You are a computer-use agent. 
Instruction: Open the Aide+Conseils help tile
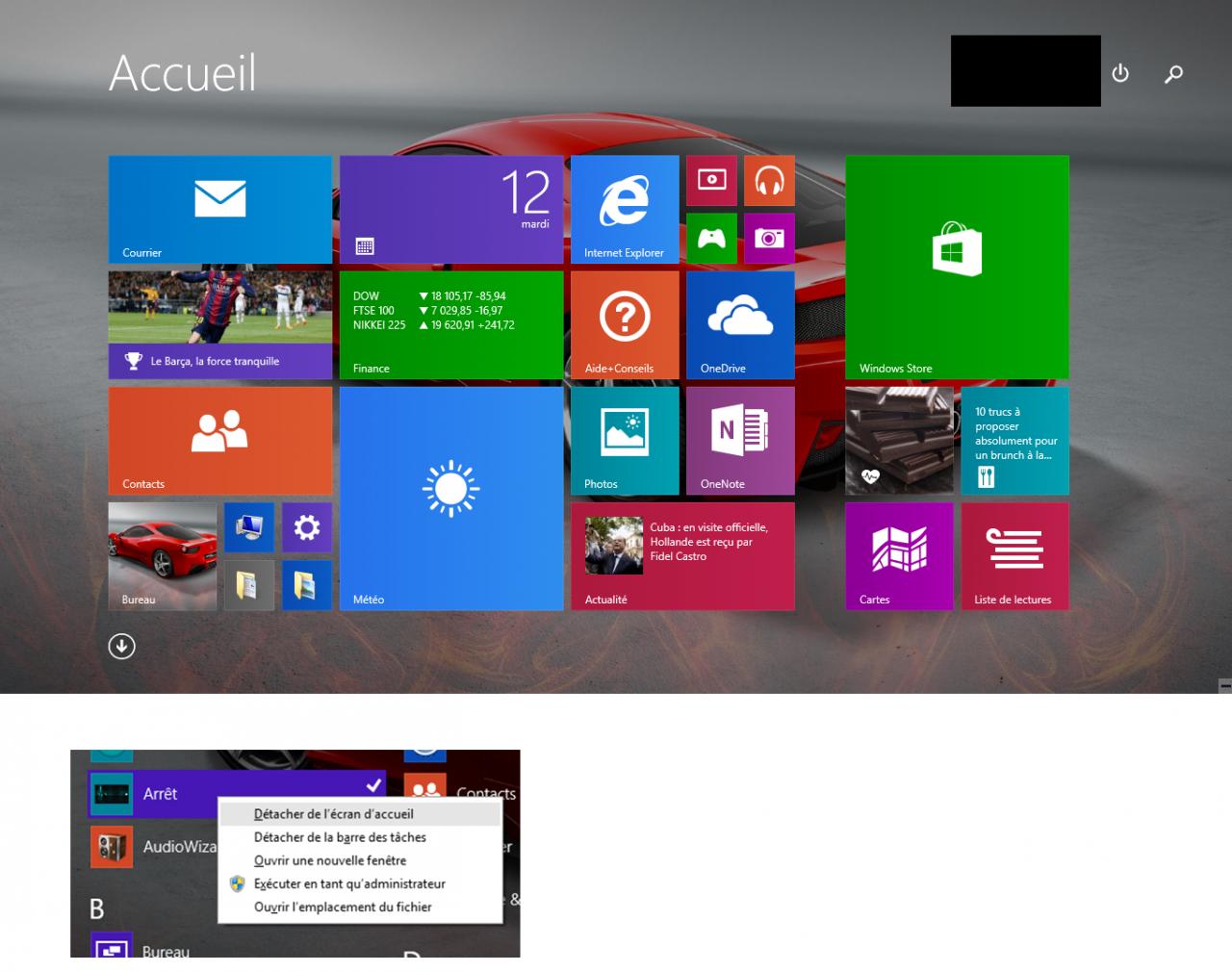pos(625,325)
